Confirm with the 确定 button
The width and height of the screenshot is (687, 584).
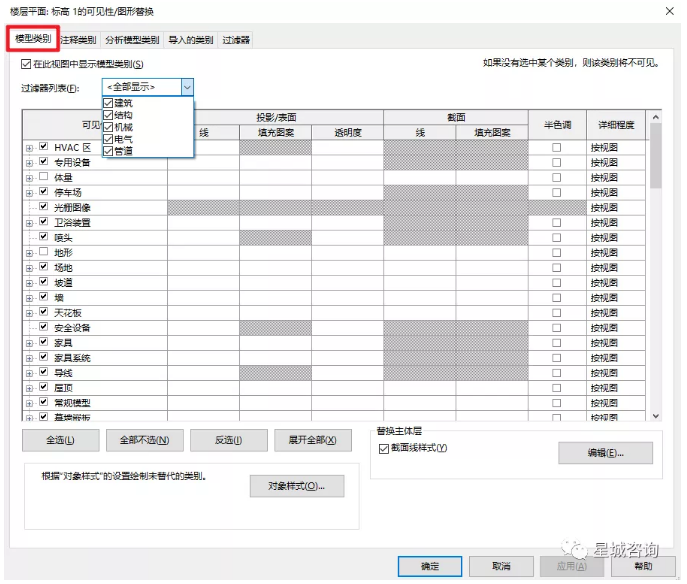(430, 566)
